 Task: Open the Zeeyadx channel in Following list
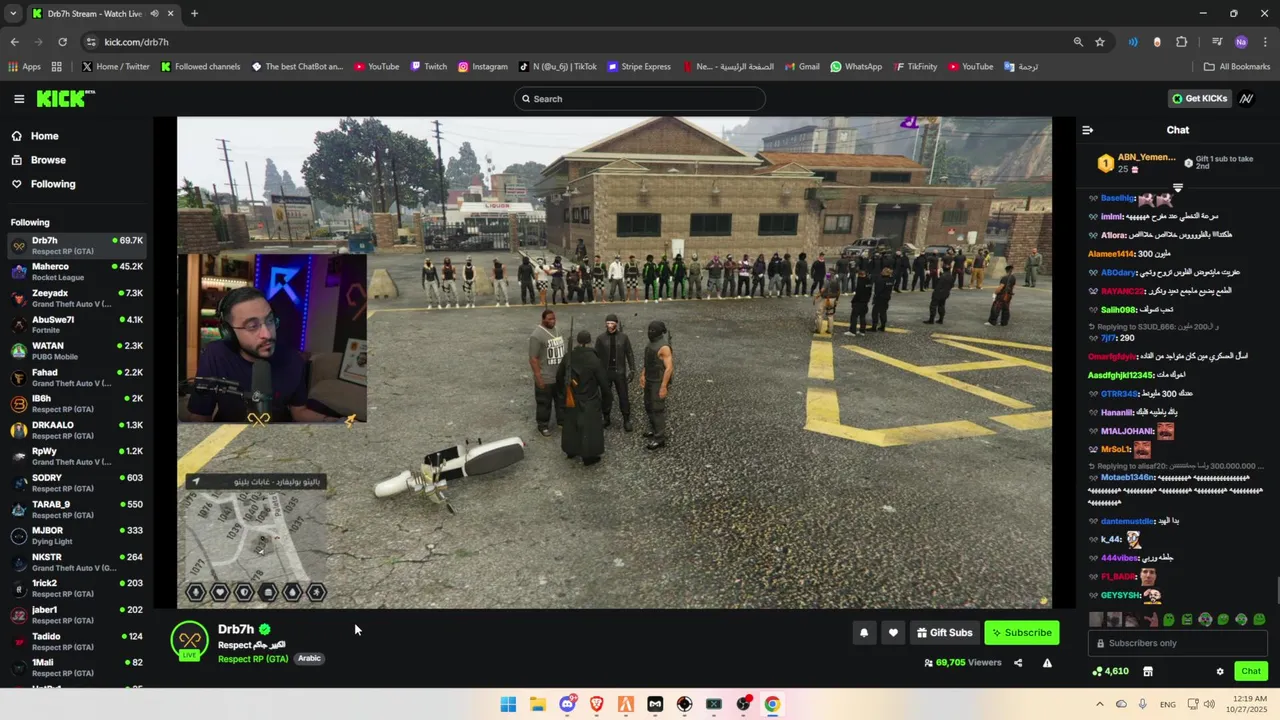point(76,298)
